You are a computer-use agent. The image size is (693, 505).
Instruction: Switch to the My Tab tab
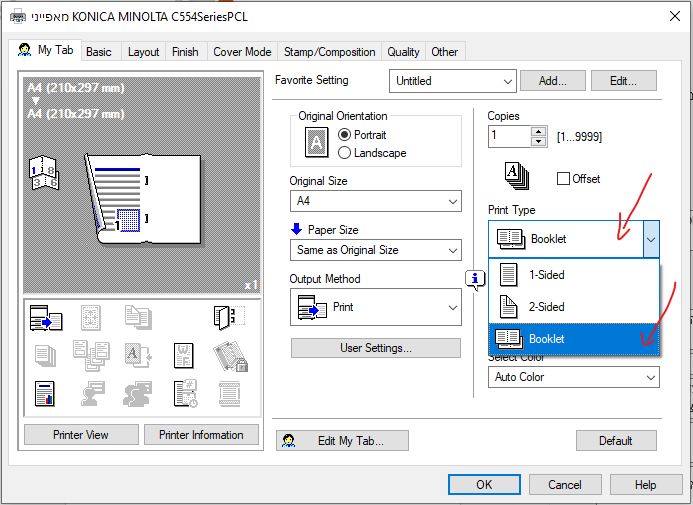(45, 50)
